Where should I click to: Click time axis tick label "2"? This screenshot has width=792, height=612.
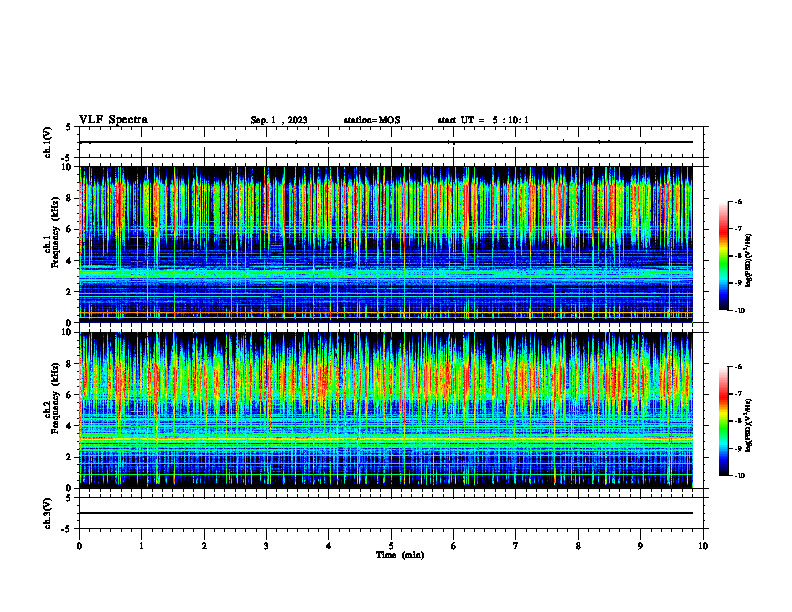tap(204, 546)
